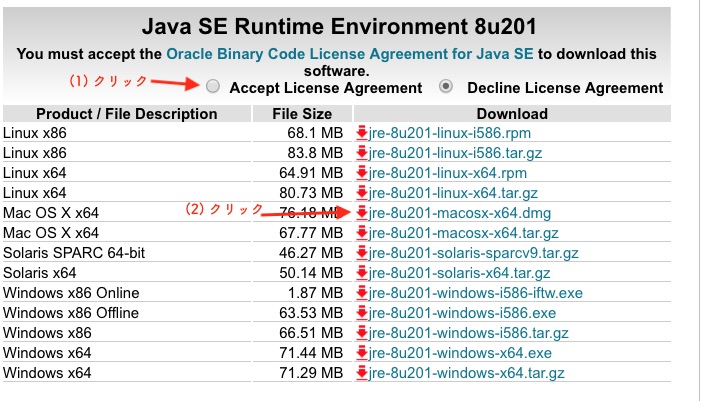Click the 1.87 MB file size
The width and height of the screenshot is (722, 401).
315,293
